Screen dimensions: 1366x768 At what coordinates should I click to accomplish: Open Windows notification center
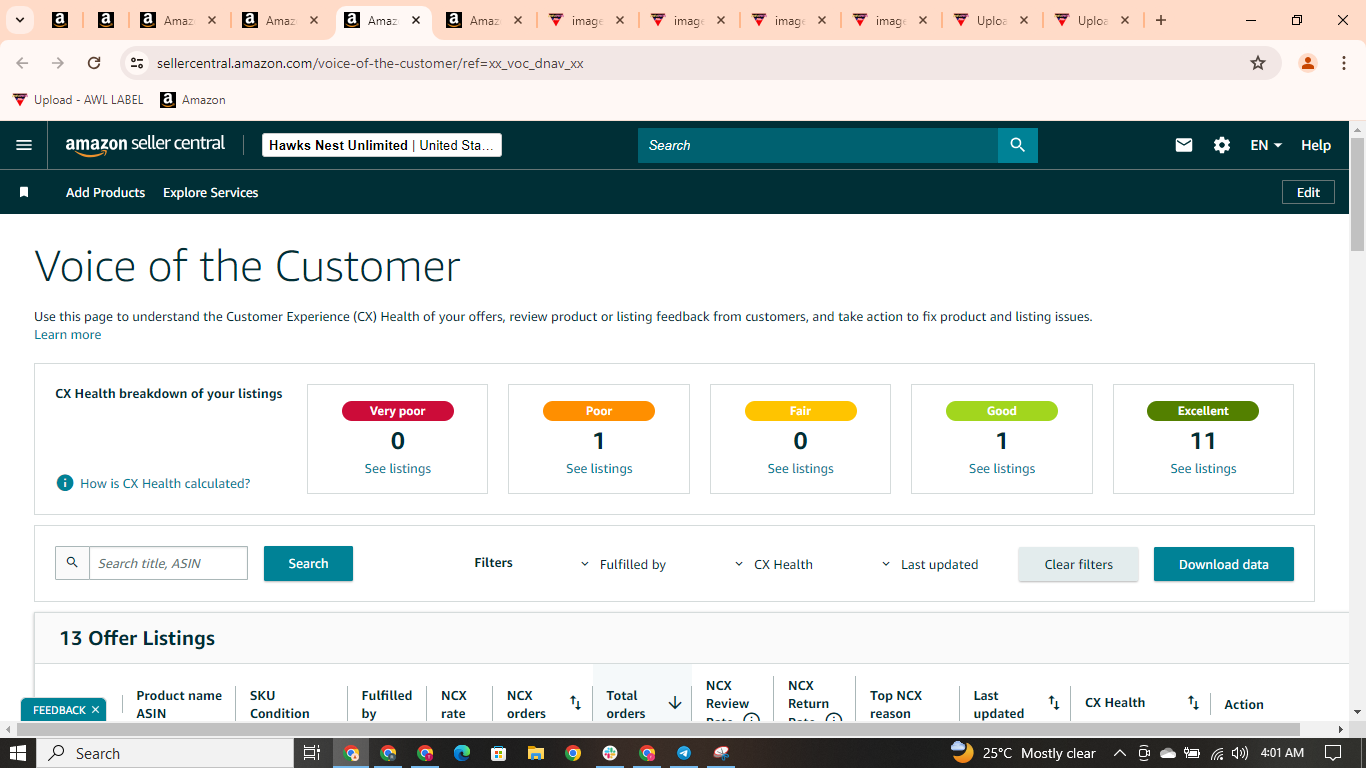click(x=1333, y=753)
